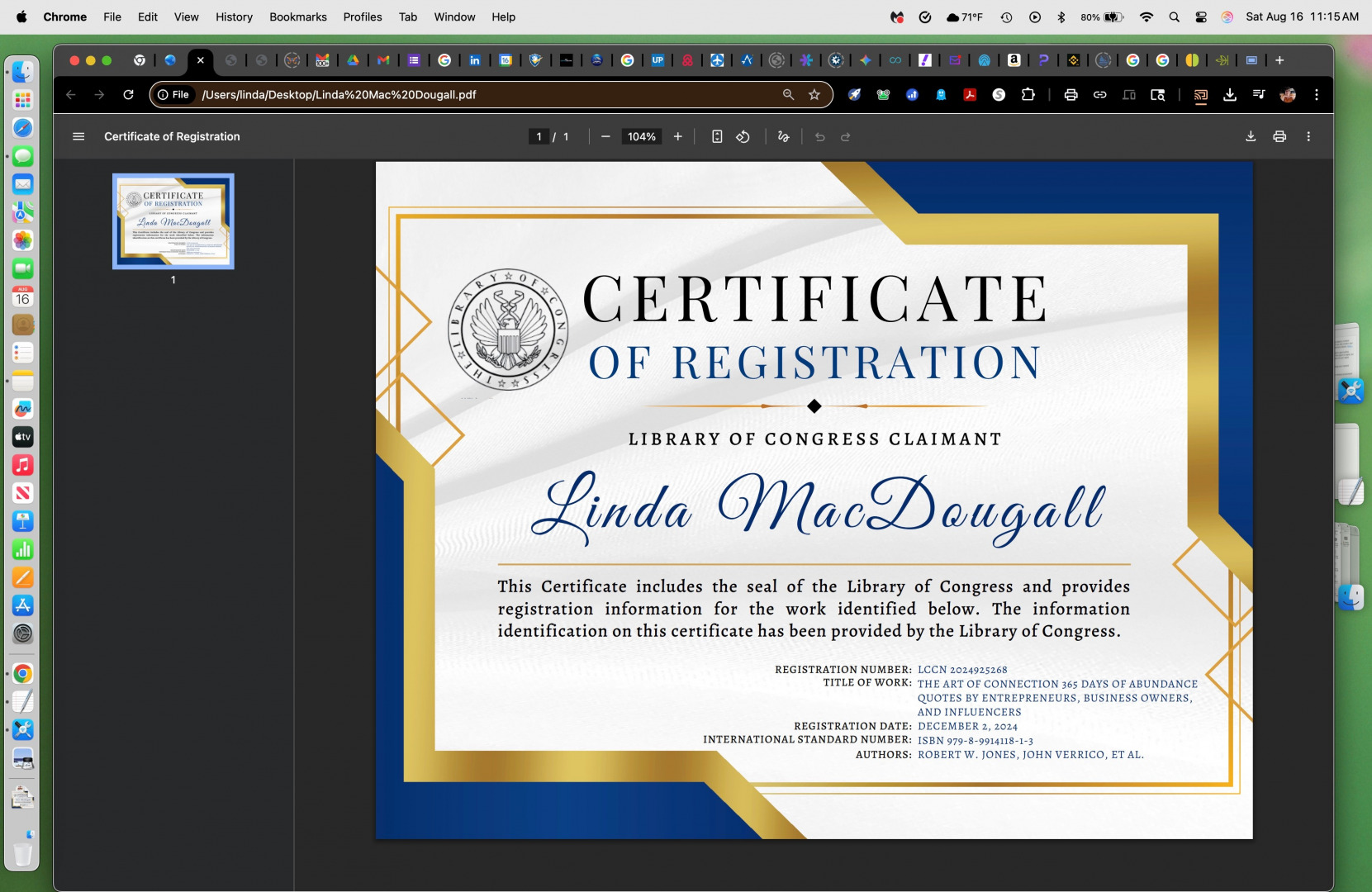Click the Adobe Acrobat extension icon
The width and height of the screenshot is (1372, 892).
(x=970, y=94)
